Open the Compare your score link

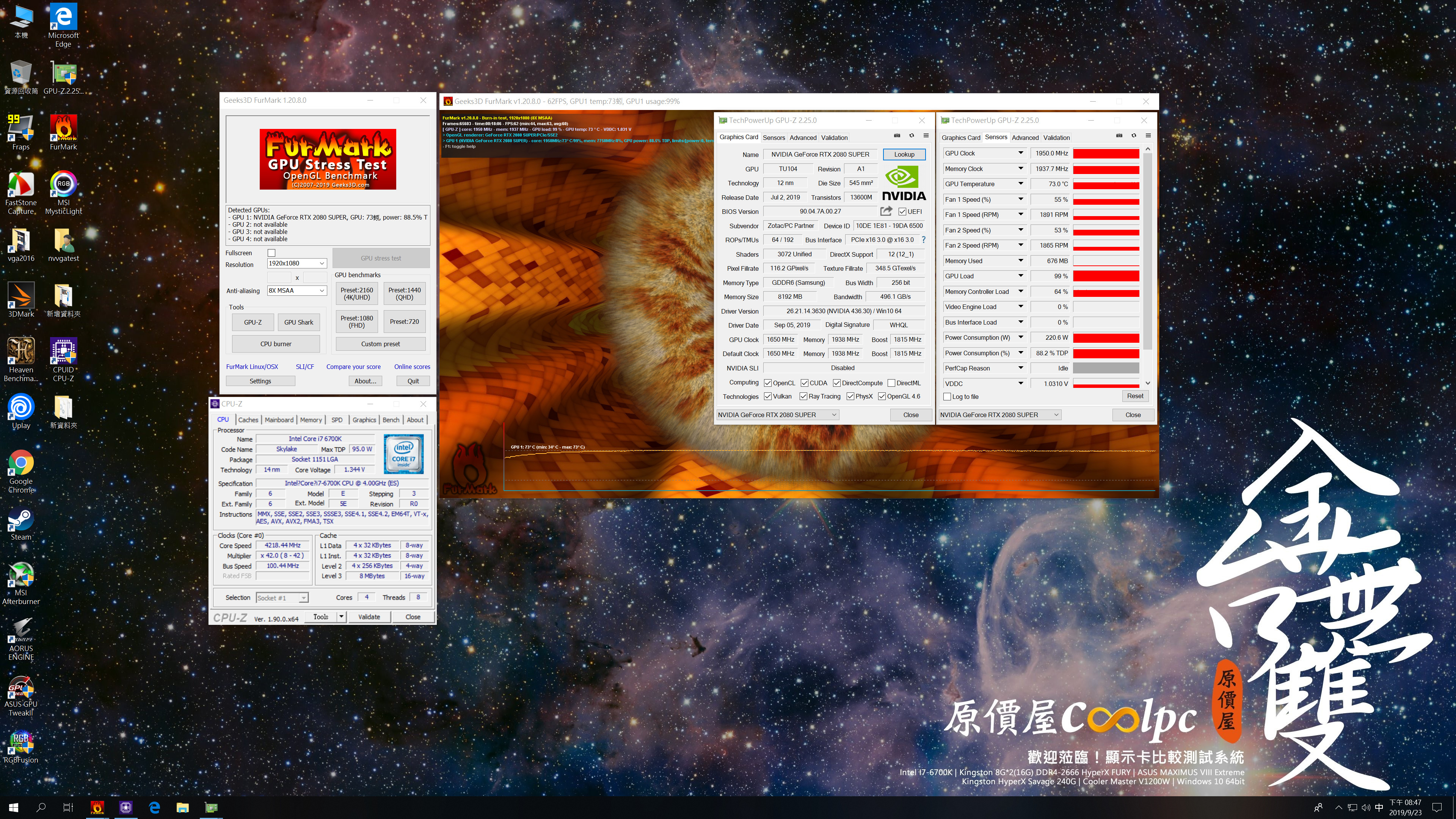353,367
